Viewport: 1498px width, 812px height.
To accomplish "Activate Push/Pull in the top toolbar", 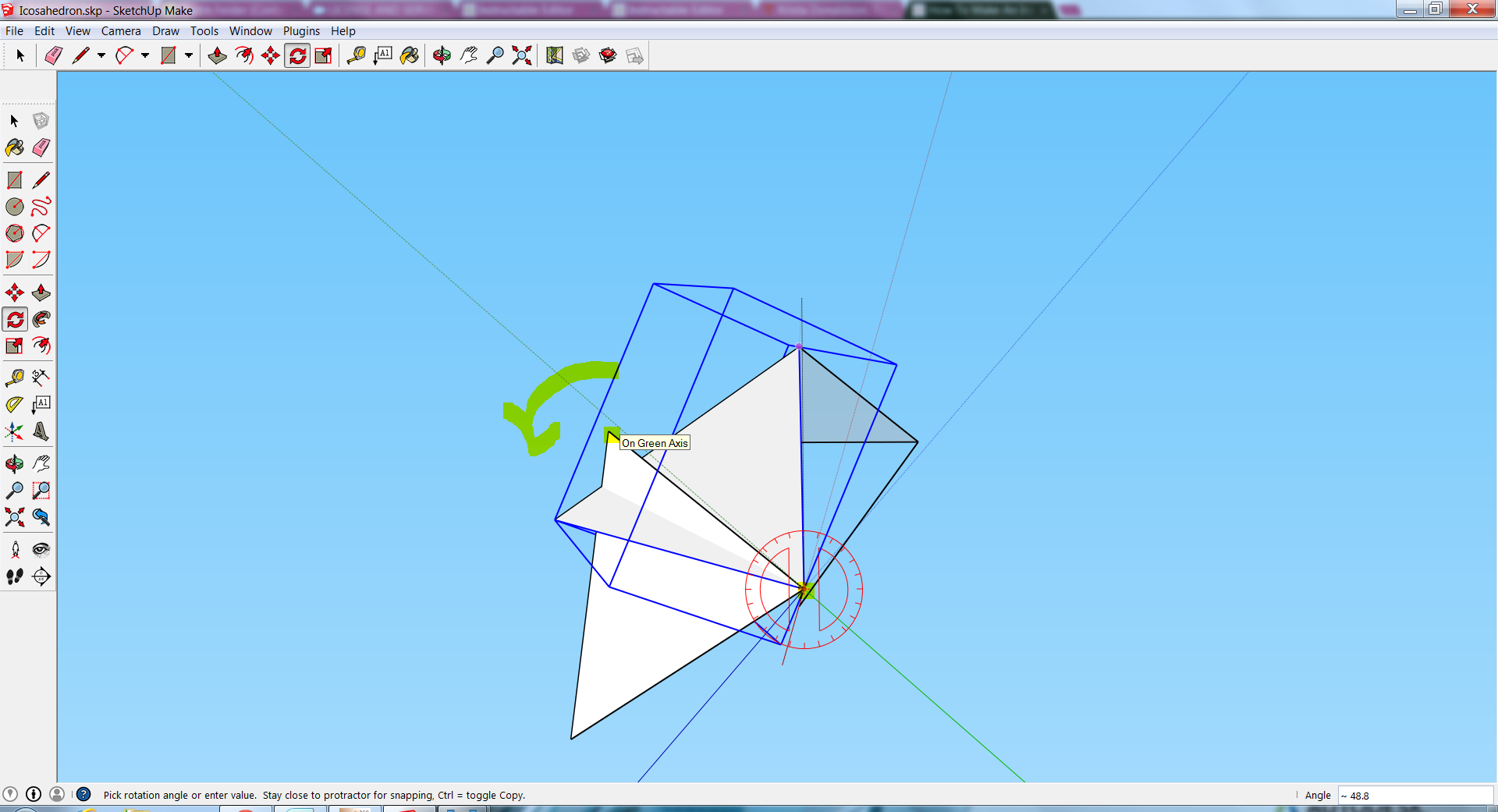I will click(x=218, y=55).
